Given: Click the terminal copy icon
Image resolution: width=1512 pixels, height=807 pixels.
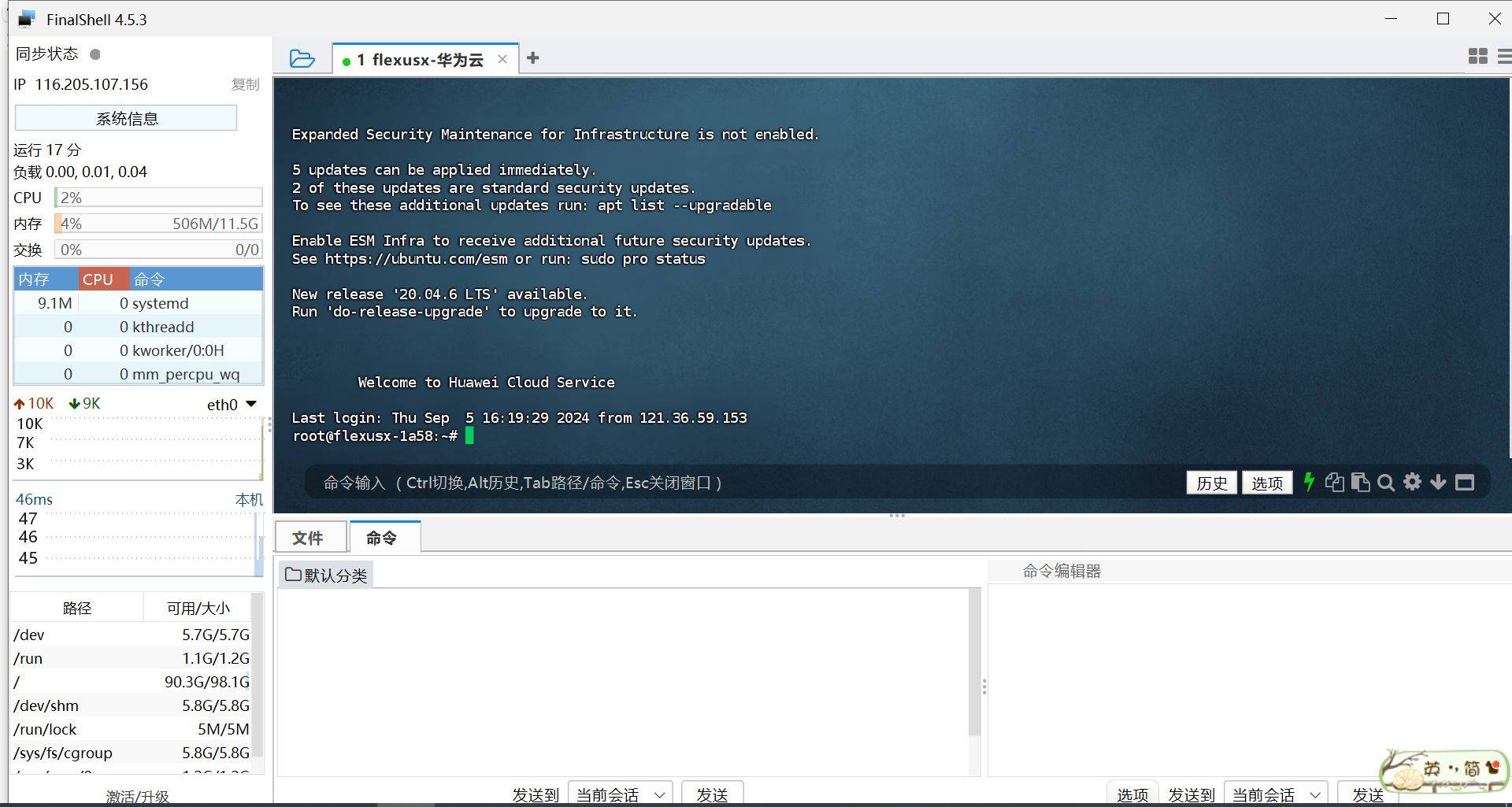Looking at the screenshot, I should click(x=1334, y=482).
